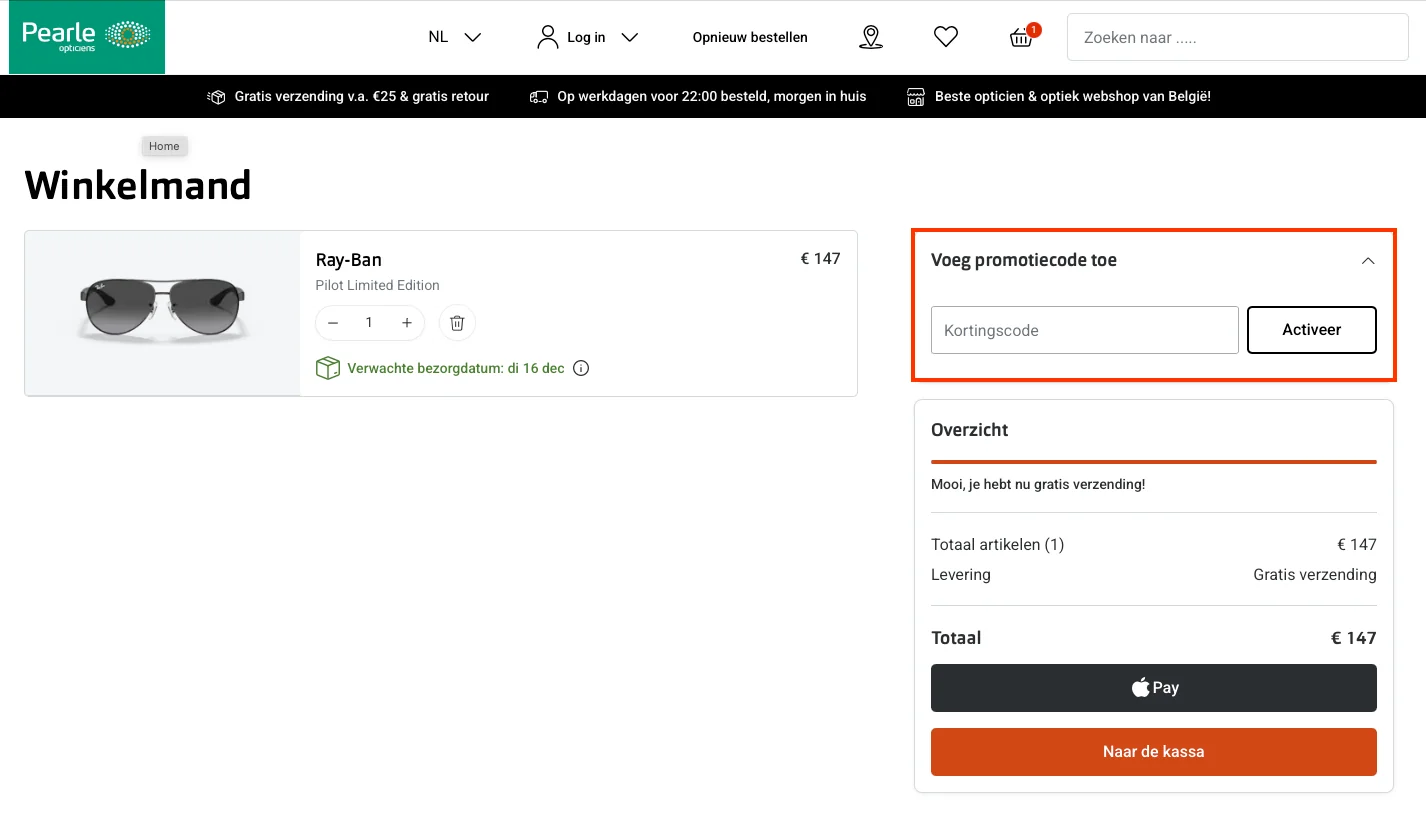Expand the Log in dropdown

click(630, 37)
